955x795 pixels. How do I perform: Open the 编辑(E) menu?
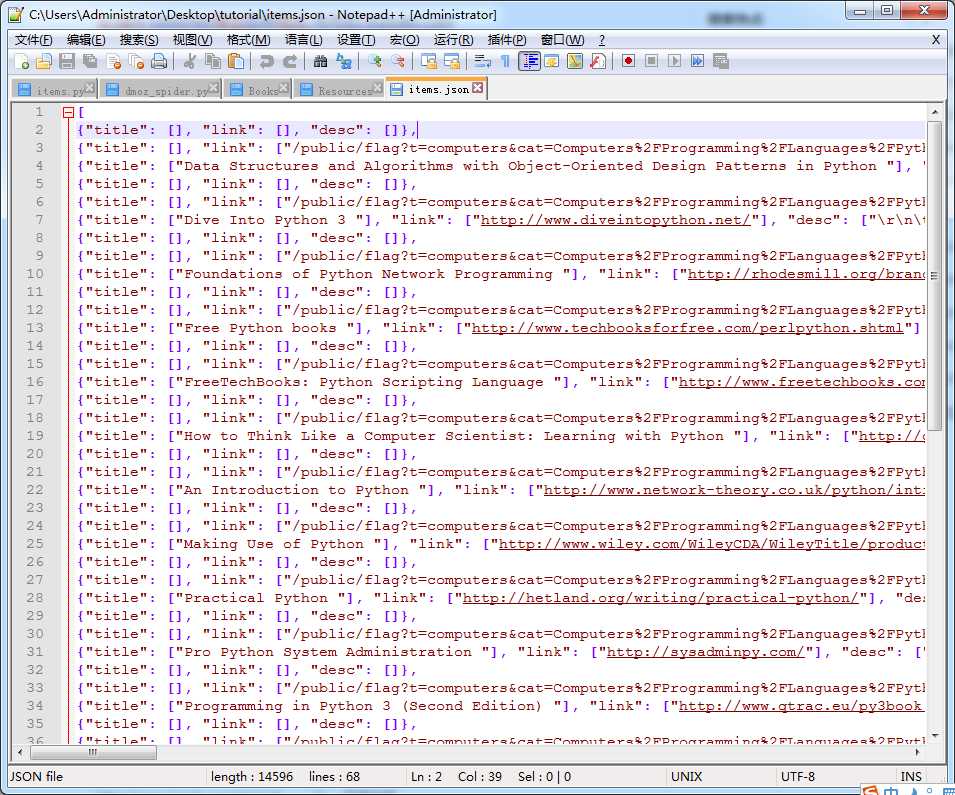tap(86, 40)
